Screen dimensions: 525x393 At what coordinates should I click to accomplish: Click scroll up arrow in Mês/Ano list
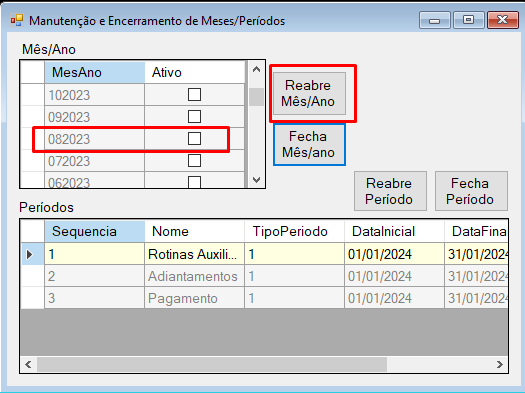[256, 70]
